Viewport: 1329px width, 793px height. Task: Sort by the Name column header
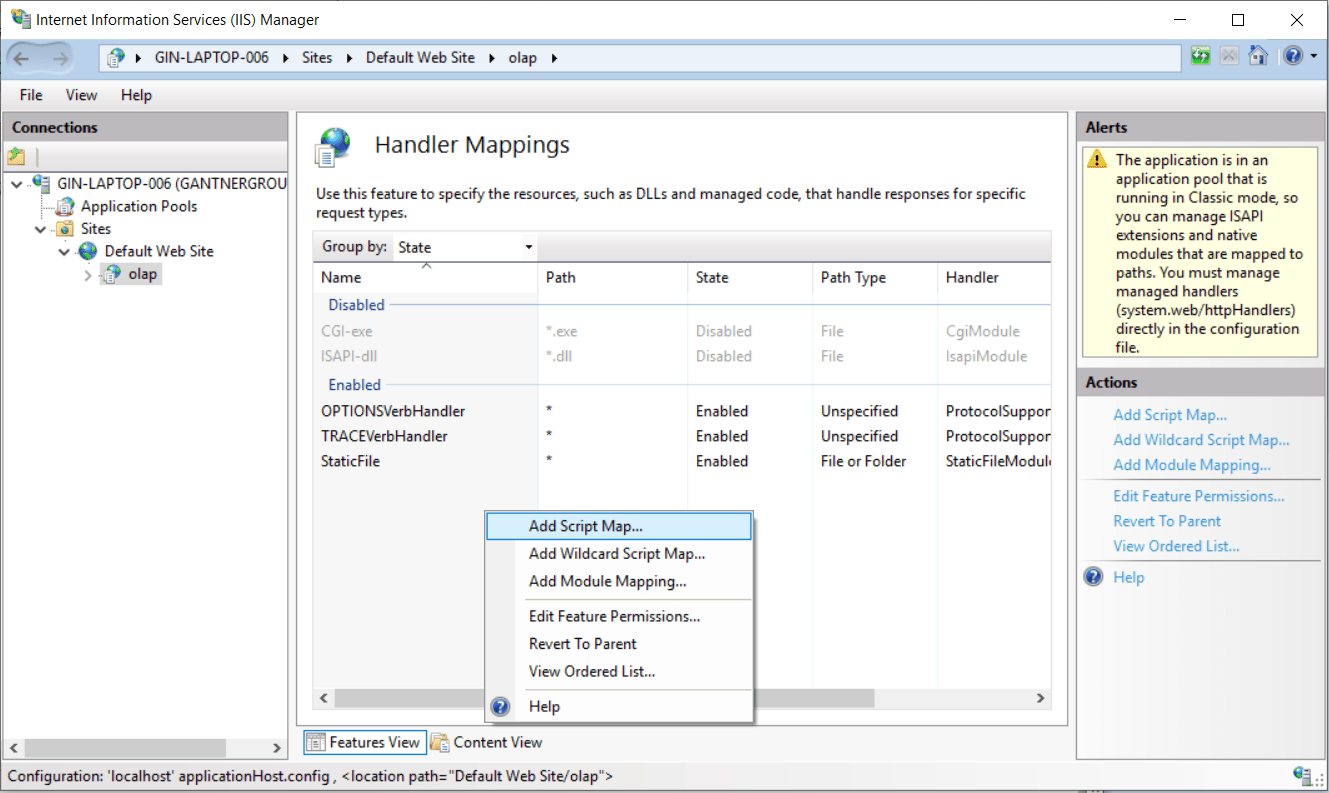coord(427,277)
